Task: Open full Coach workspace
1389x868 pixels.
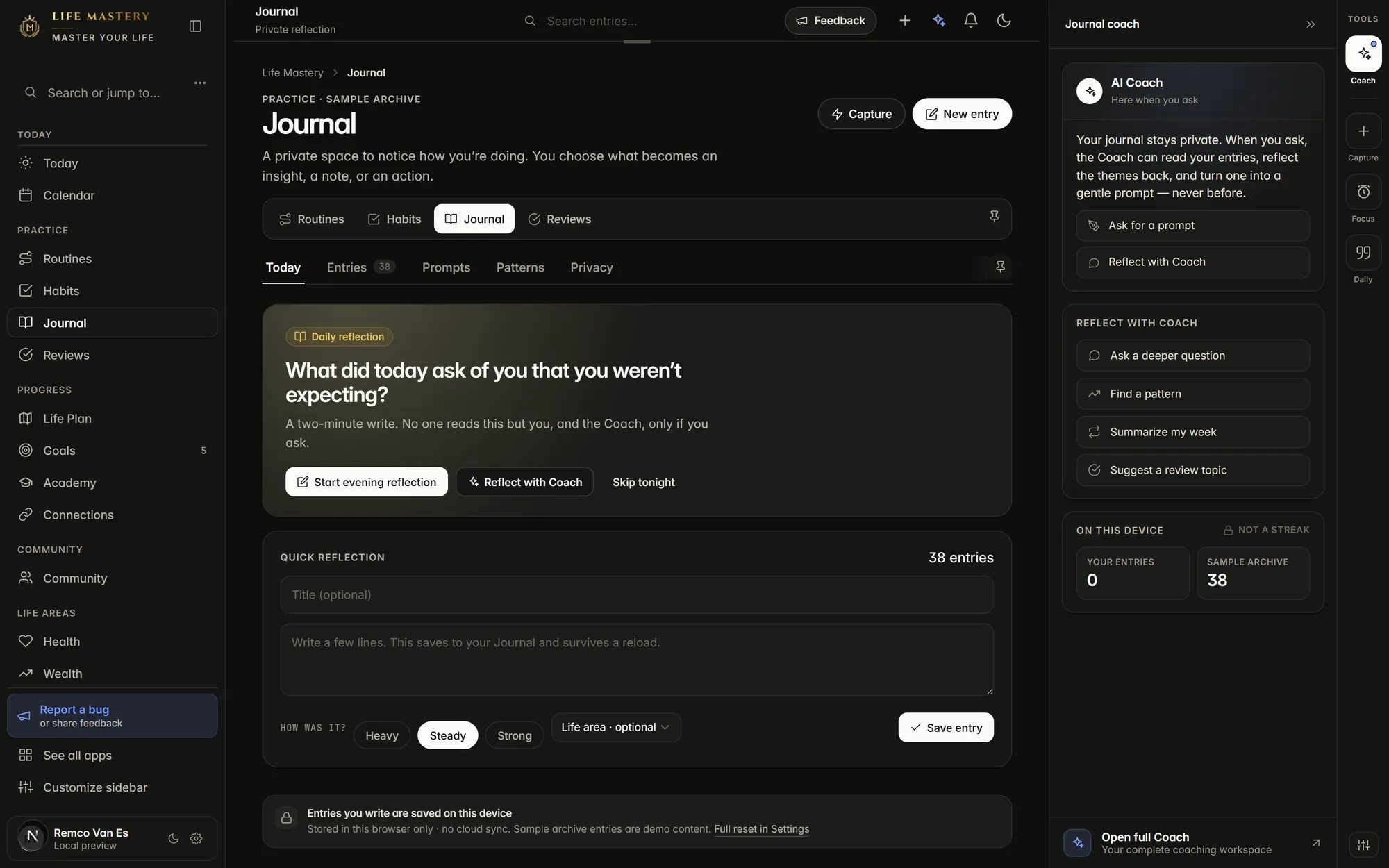Action: pyautogui.click(x=1193, y=843)
